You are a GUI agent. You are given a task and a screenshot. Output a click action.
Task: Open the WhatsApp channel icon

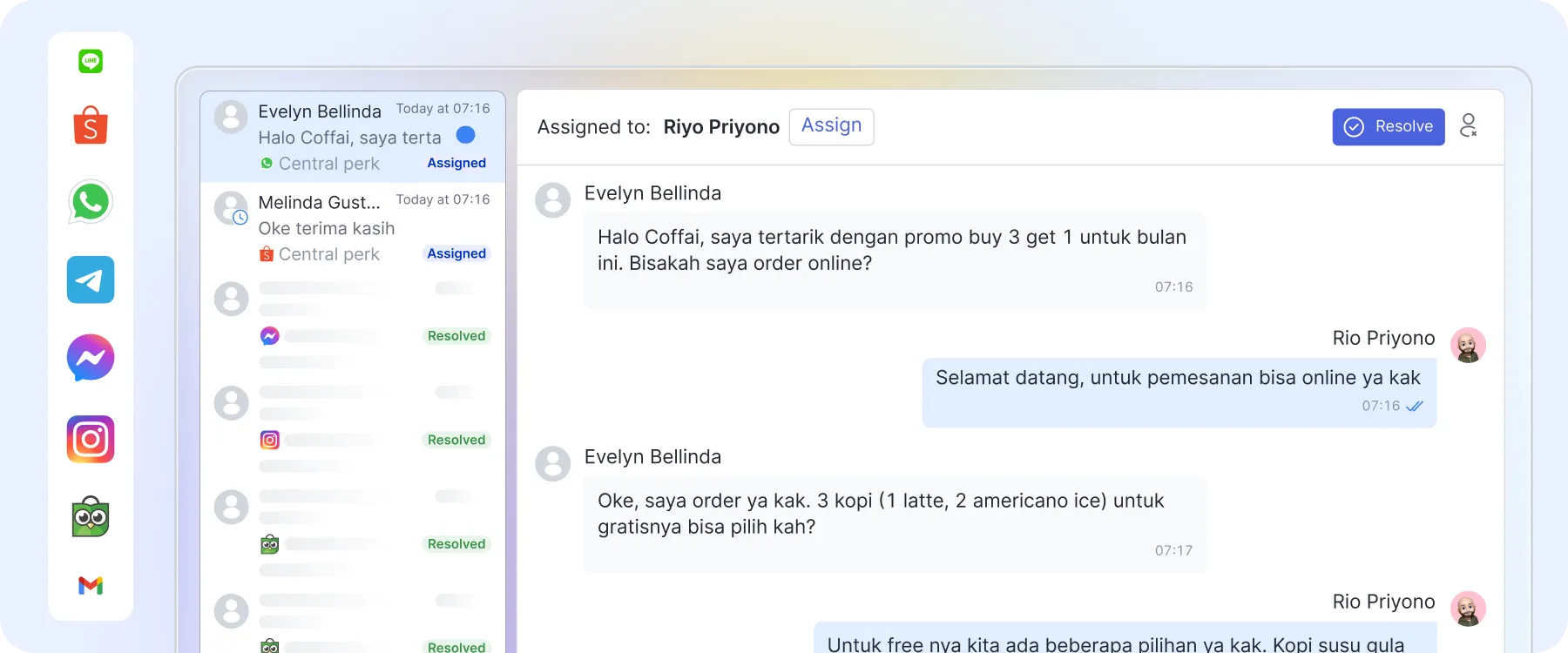(91, 202)
